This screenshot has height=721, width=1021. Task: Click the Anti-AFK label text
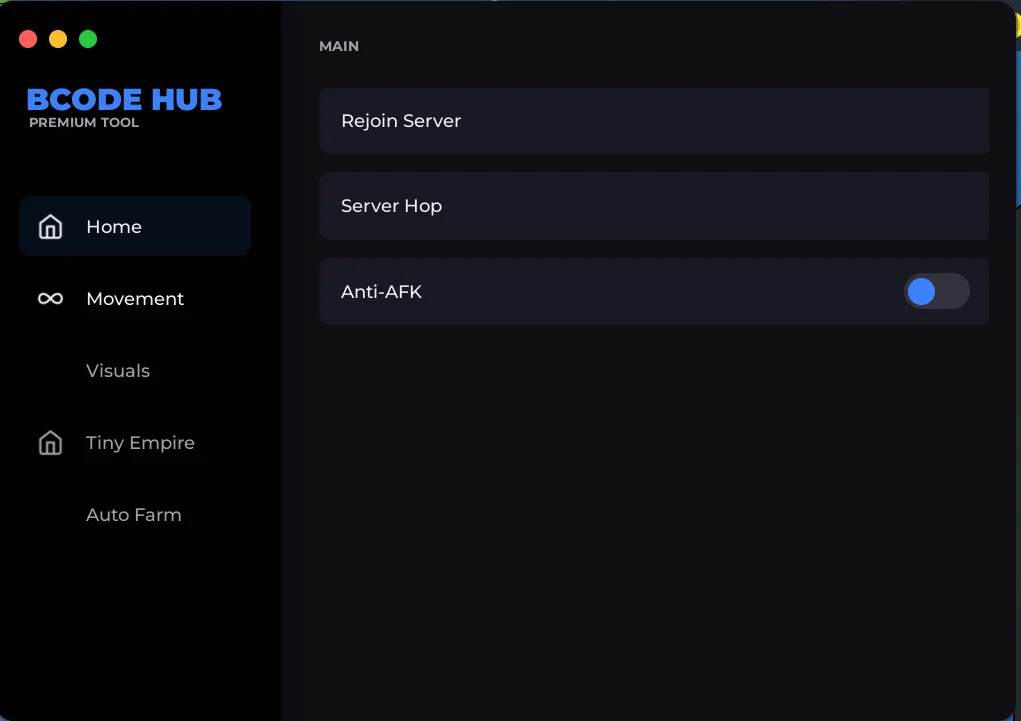[381, 292]
